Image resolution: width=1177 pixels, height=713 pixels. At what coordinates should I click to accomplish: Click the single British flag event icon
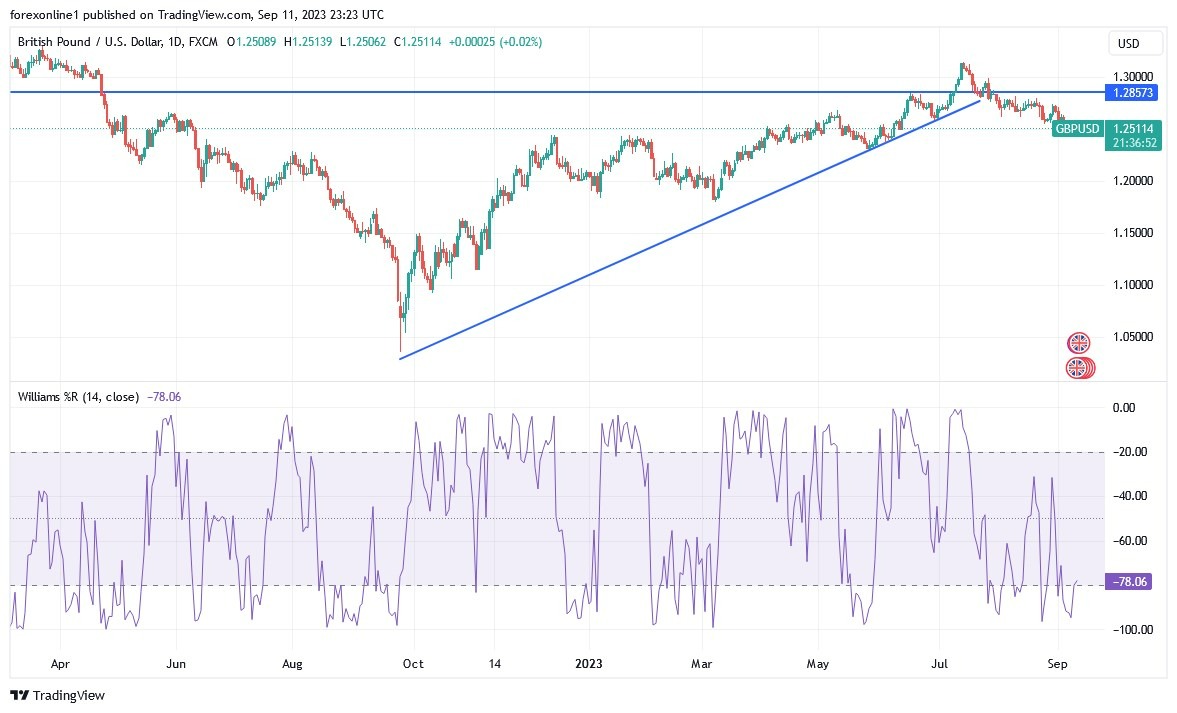point(1079,343)
